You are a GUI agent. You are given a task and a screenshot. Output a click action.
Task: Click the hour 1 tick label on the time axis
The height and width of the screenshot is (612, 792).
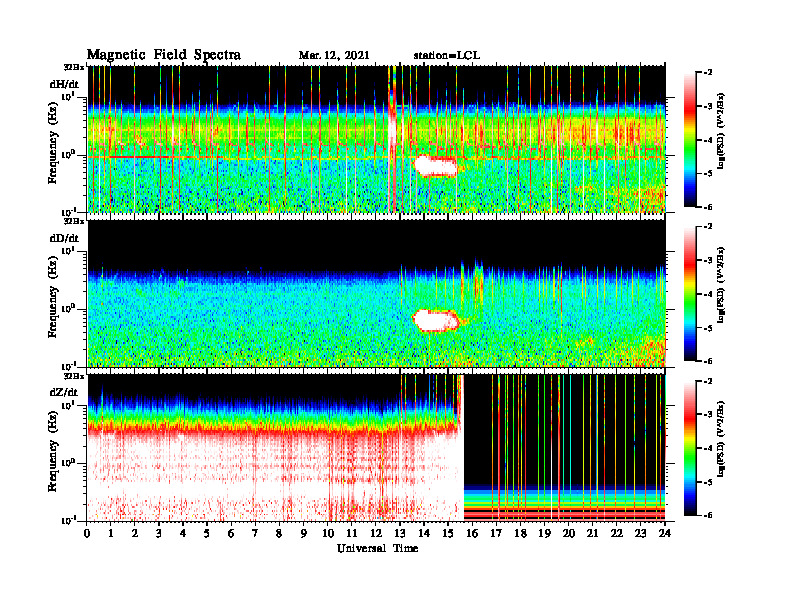[x=111, y=533]
